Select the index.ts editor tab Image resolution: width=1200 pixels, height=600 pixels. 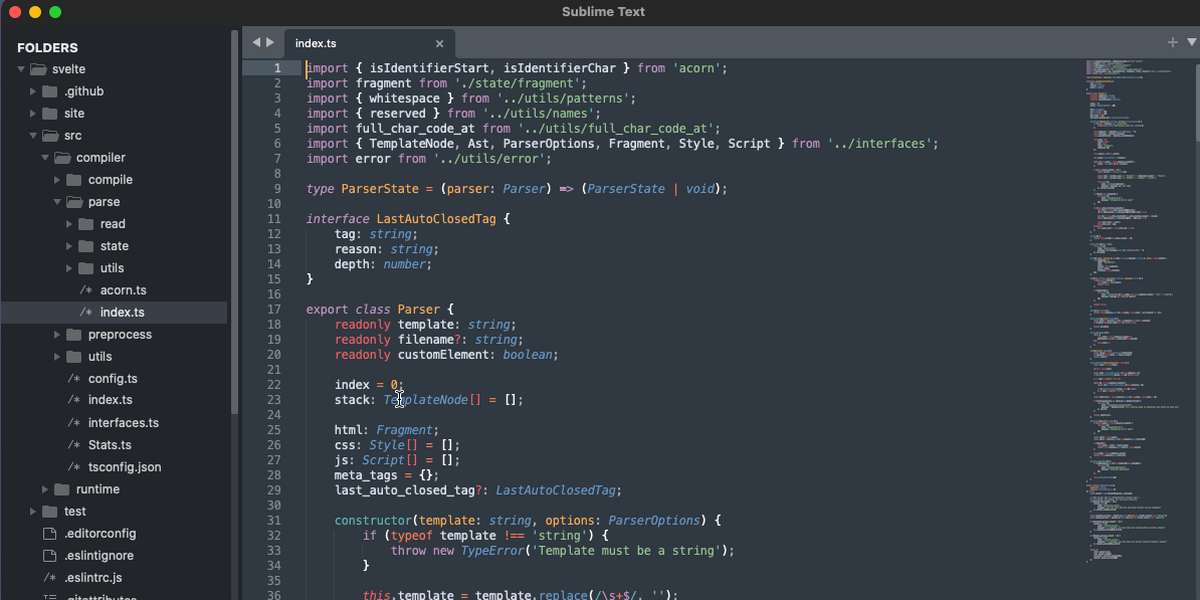tap(369, 44)
